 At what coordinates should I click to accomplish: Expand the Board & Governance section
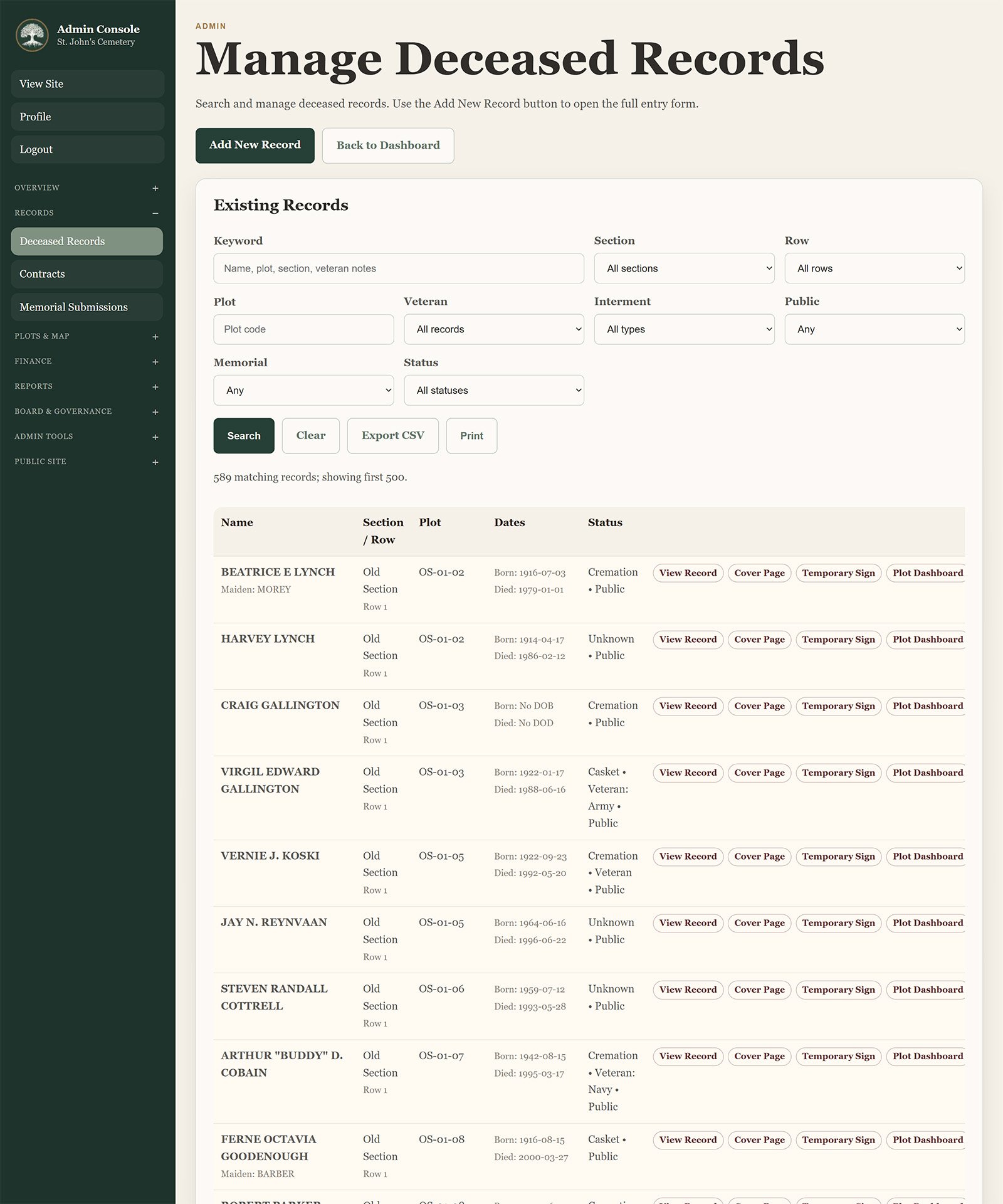point(87,412)
